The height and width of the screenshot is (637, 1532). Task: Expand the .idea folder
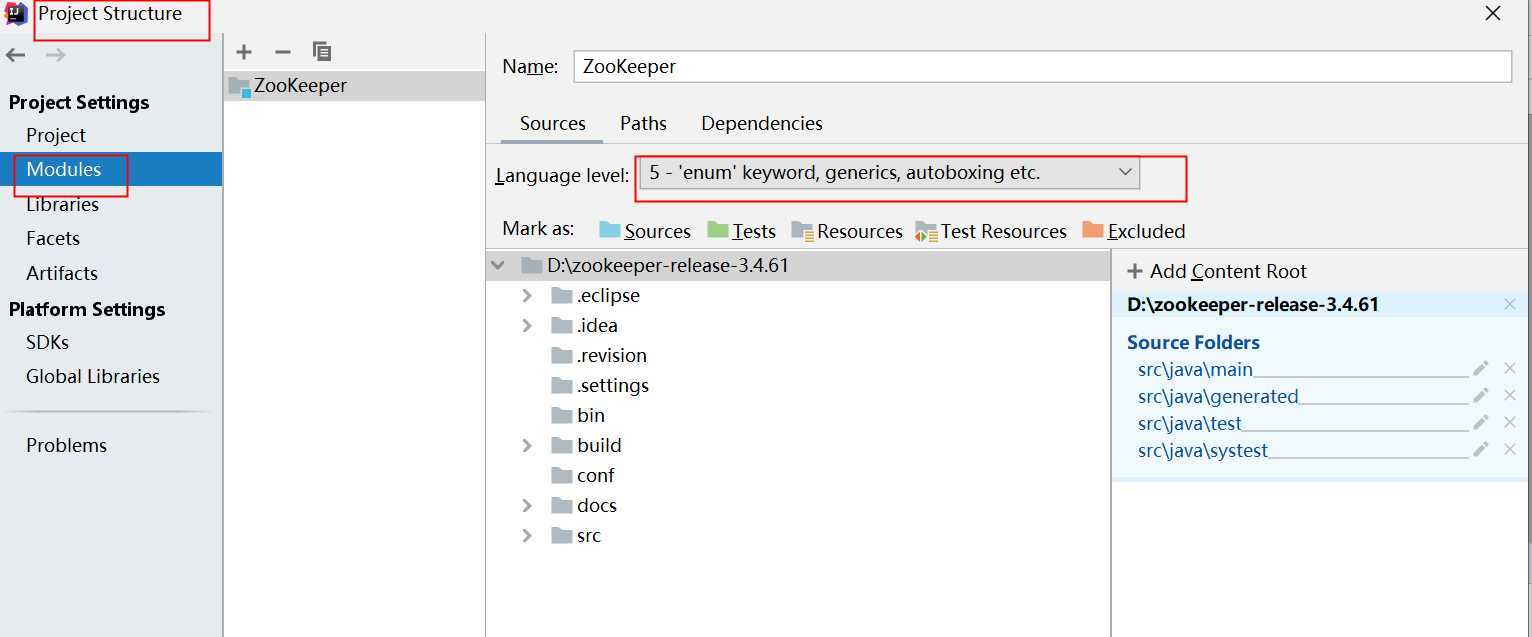pyautogui.click(x=527, y=326)
